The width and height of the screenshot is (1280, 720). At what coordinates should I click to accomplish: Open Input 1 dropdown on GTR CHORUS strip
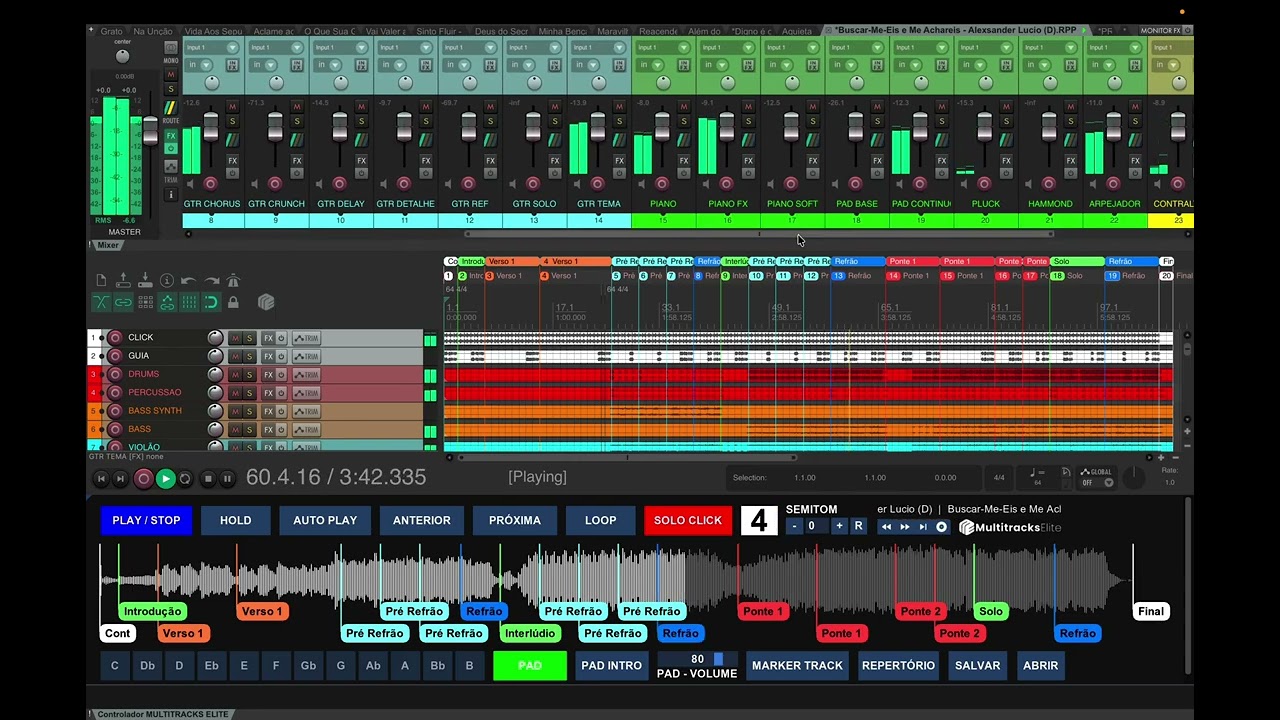click(212, 47)
